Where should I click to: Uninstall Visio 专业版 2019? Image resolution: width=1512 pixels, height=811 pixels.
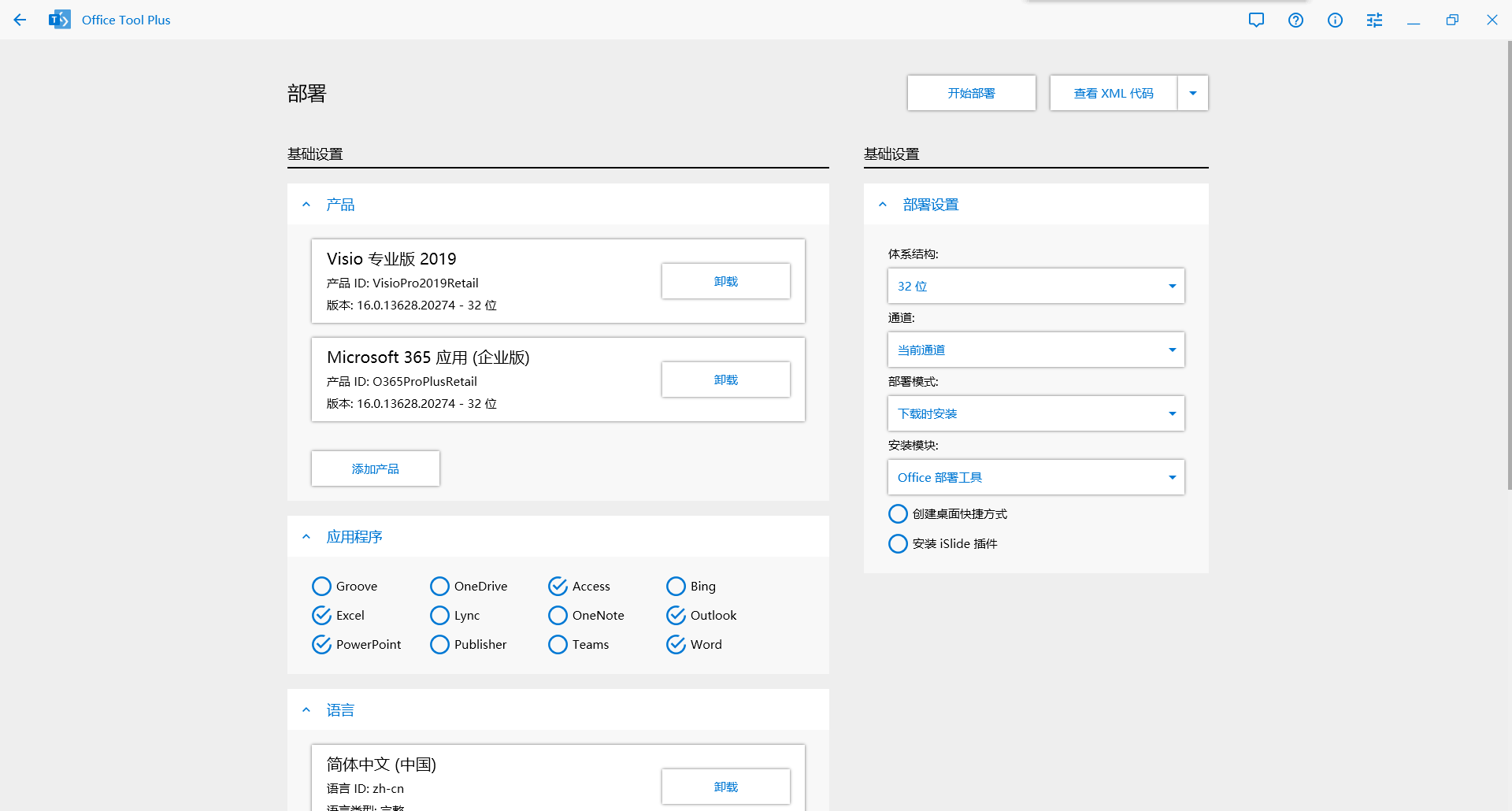click(725, 281)
